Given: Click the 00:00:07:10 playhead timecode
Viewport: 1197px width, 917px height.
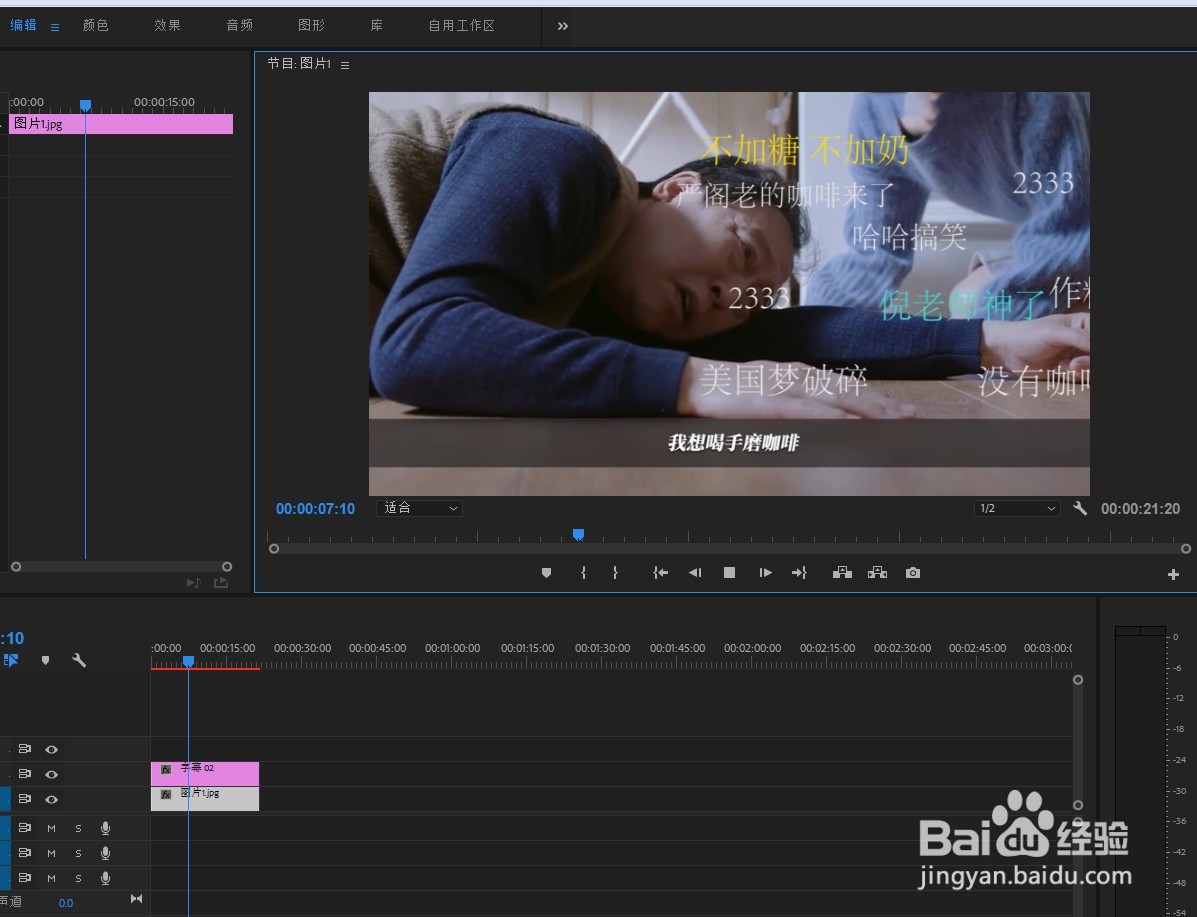Looking at the screenshot, I should (315, 509).
